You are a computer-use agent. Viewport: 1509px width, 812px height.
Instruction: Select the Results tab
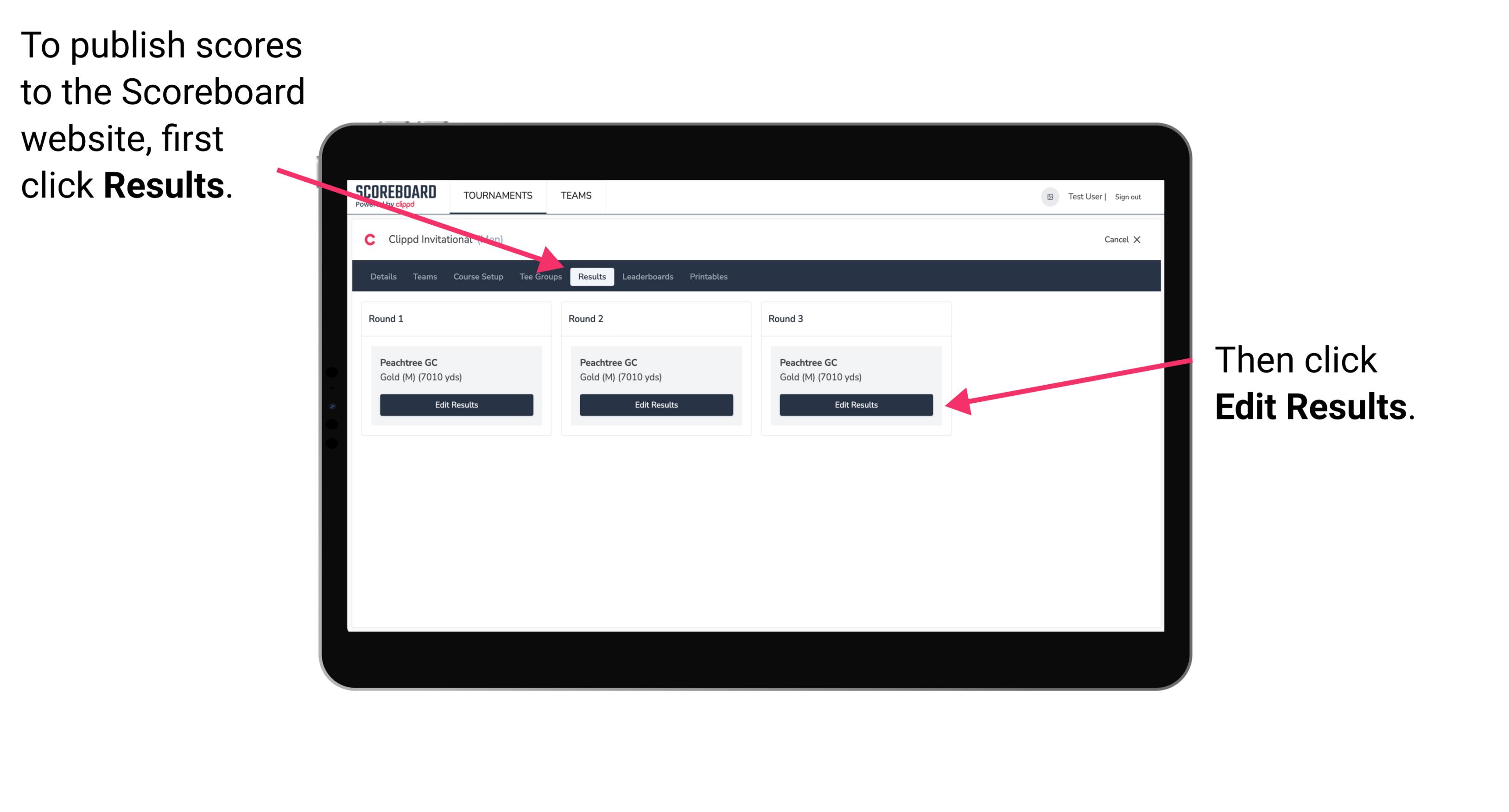pos(591,276)
